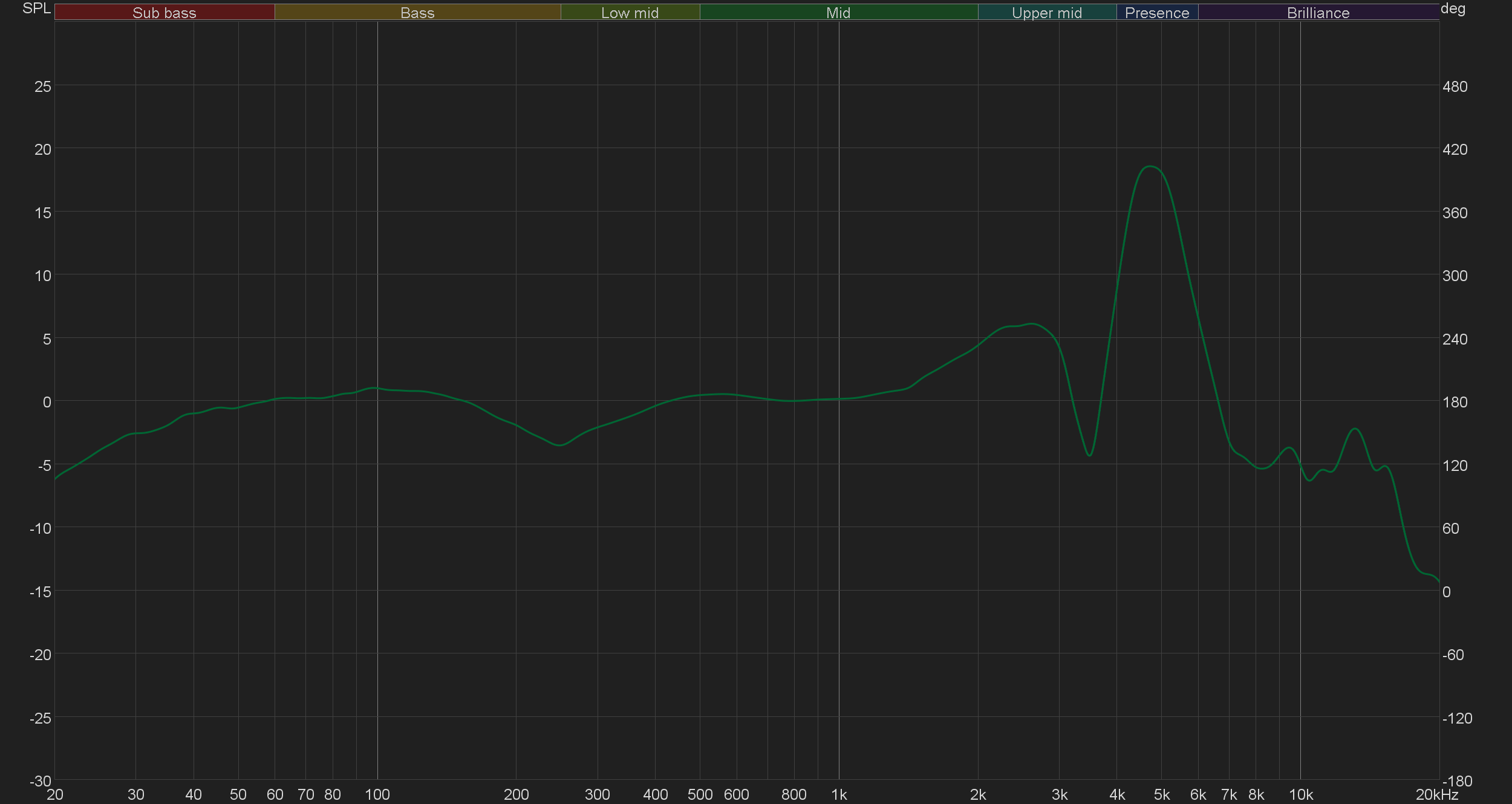Click the 0 dB SPL axis value

(47, 402)
